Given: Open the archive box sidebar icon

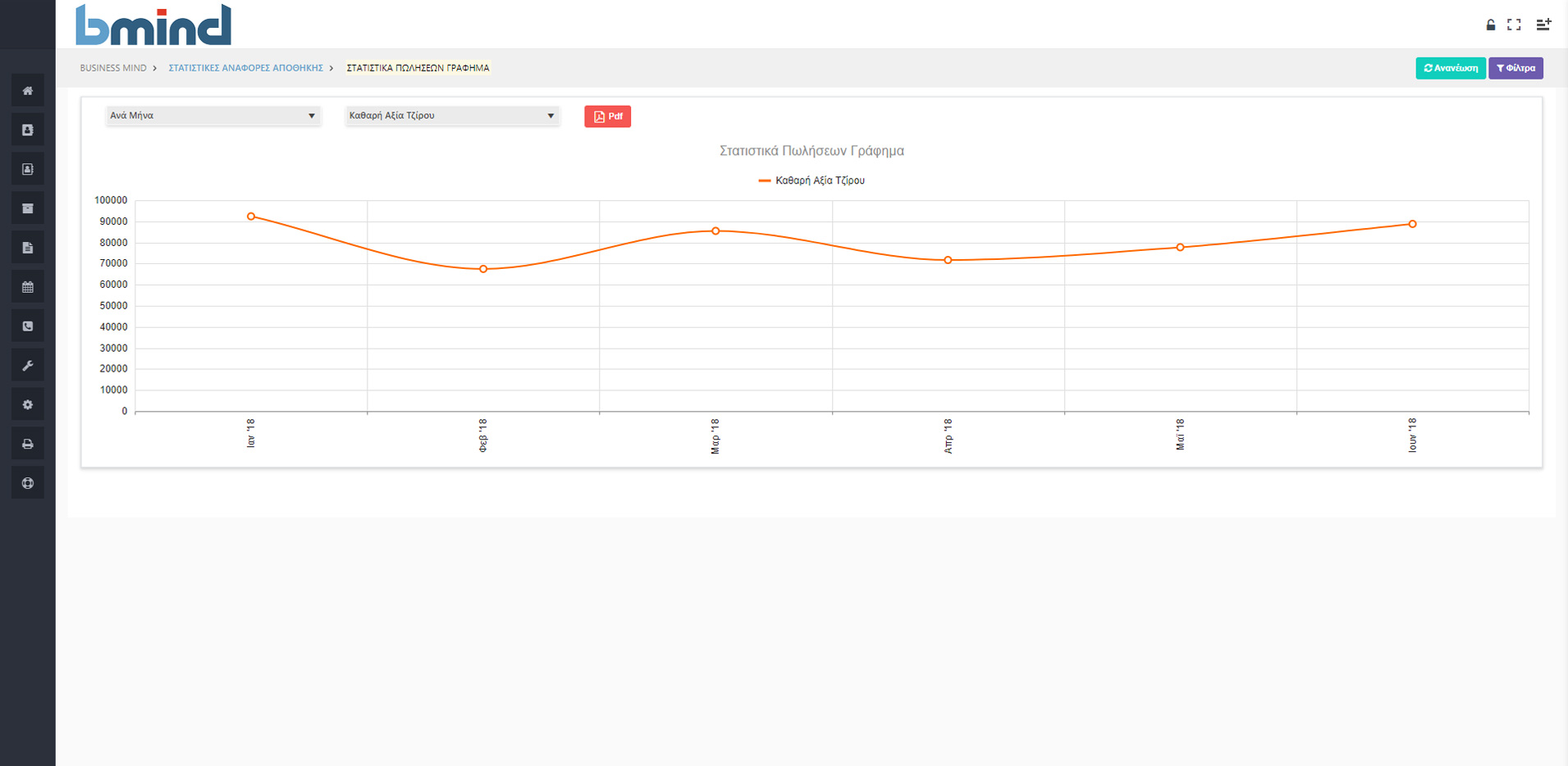Looking at the screenshot, I should tap(27, 208).
